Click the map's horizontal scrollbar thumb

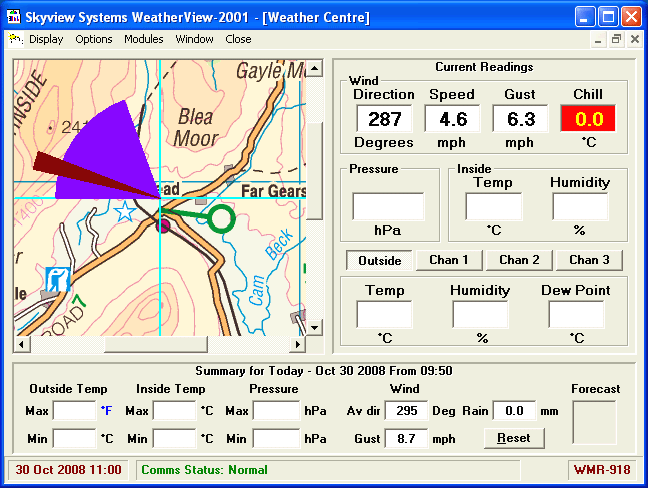click(x=155, y=344)
